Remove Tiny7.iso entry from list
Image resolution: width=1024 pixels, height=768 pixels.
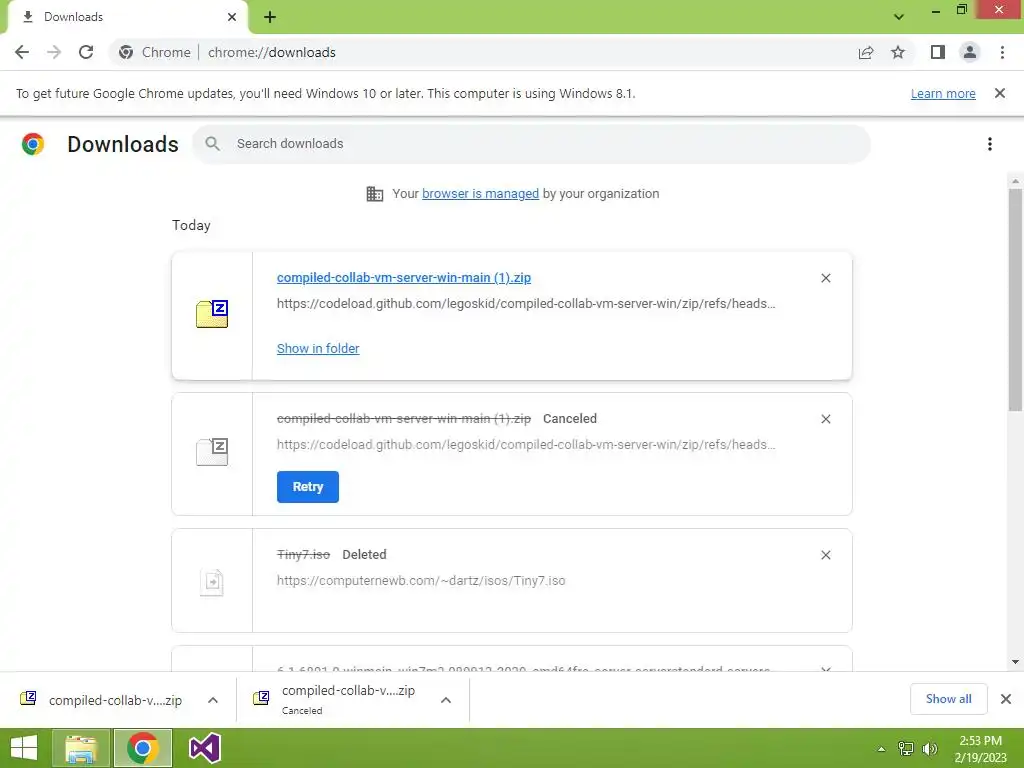825,555
